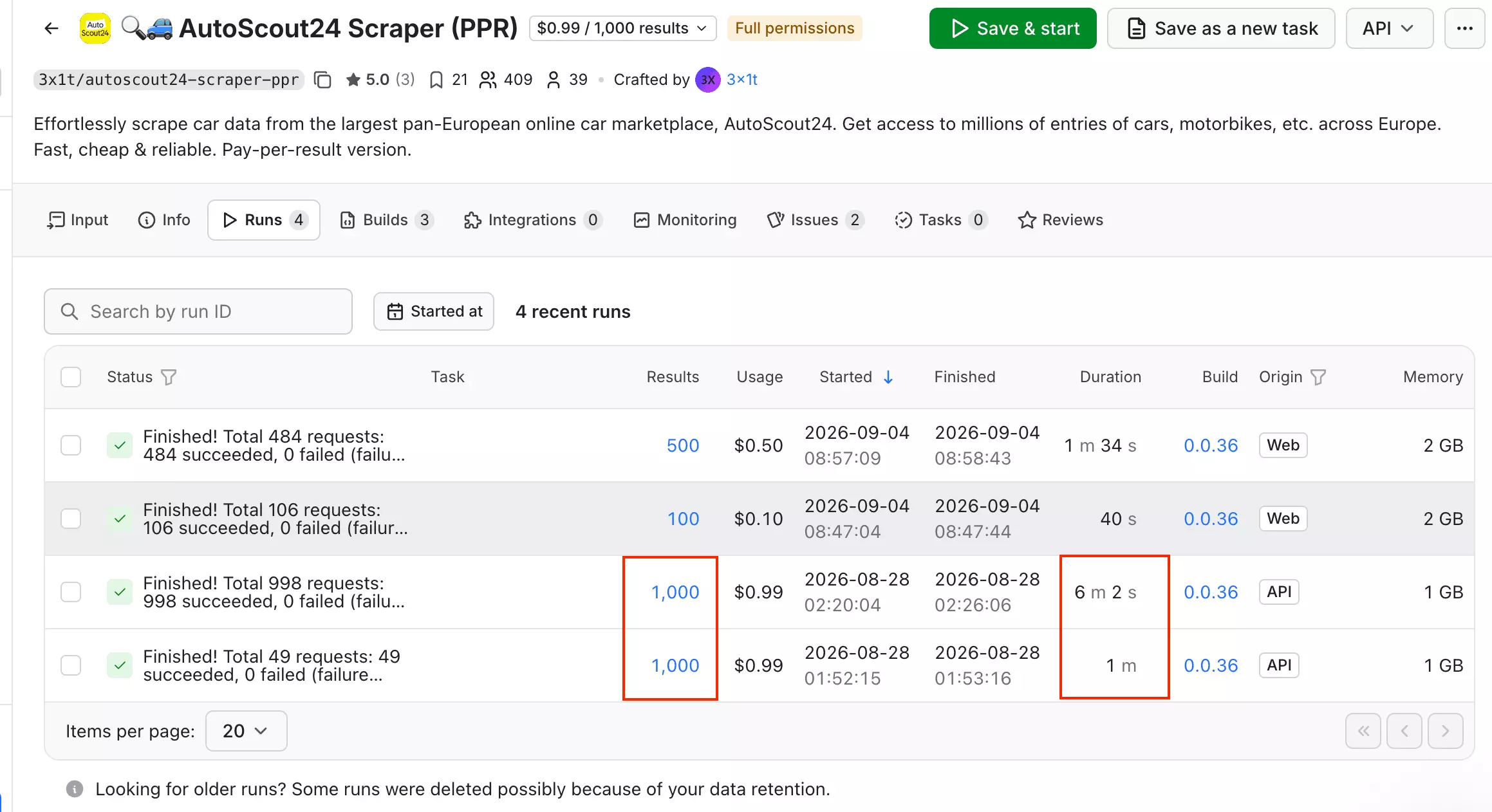Open the $0.99 / 1,000 results pricing dropdown

(622, 28)
